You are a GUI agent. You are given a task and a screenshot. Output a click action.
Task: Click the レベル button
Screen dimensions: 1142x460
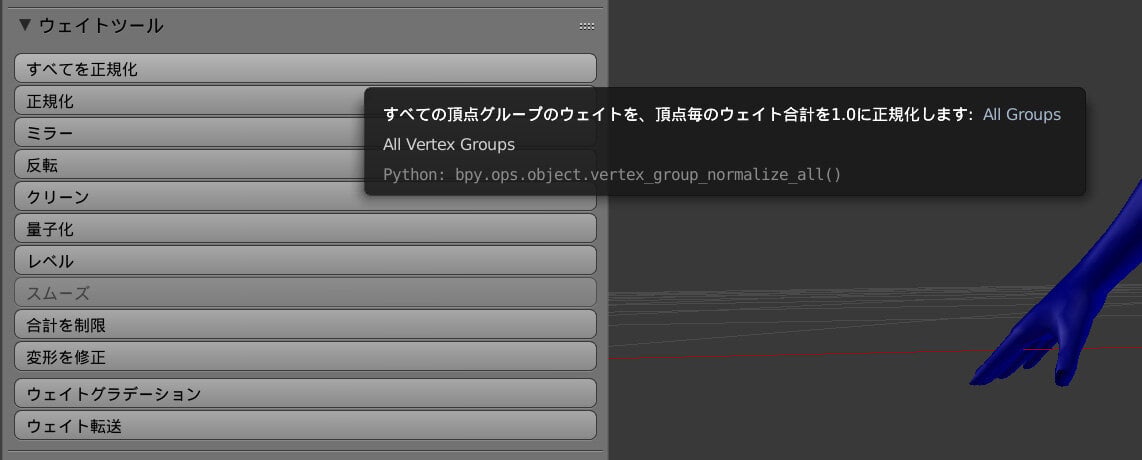pyautogui.click(x=305, y=261)
